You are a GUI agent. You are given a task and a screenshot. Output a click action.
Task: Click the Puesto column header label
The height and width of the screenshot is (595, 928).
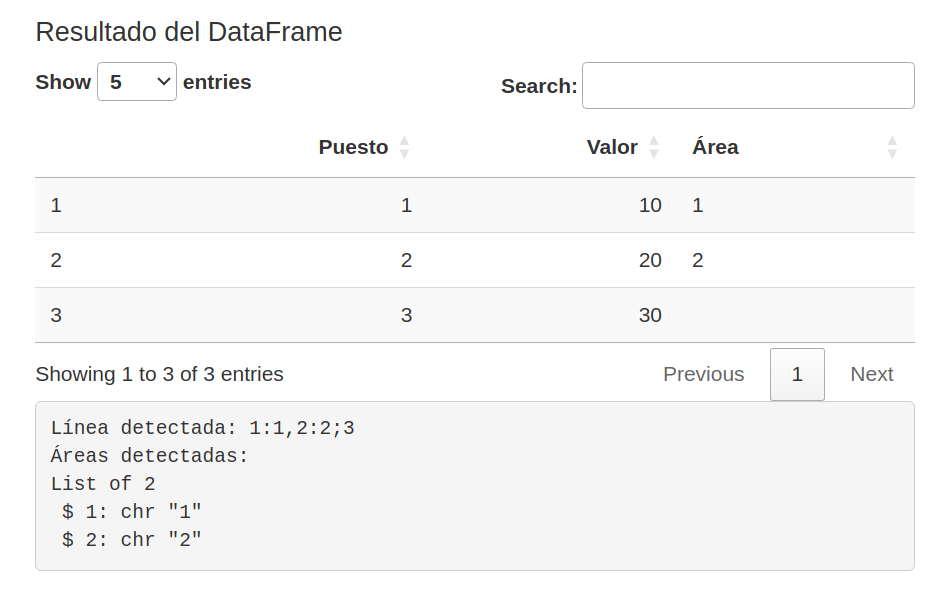tap(353, 147)
